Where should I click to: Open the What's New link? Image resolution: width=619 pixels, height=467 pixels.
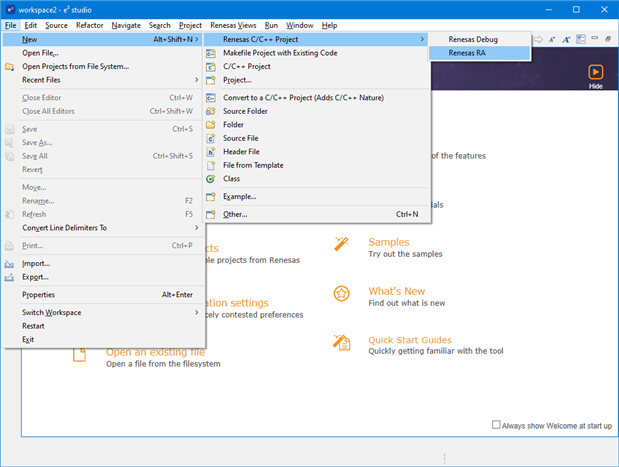pos(397,291)
